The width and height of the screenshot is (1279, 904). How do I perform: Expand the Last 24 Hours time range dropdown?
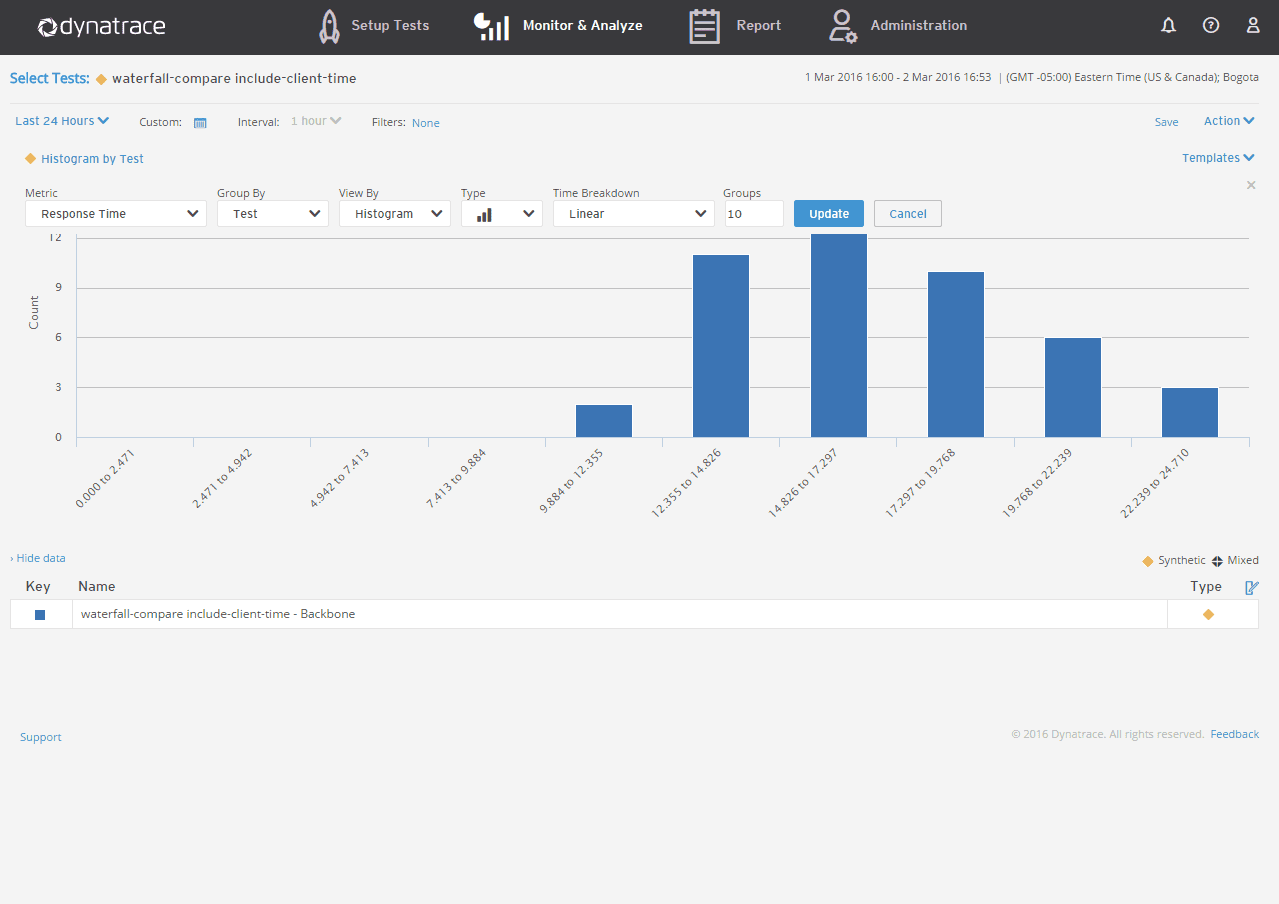(62, 121)
